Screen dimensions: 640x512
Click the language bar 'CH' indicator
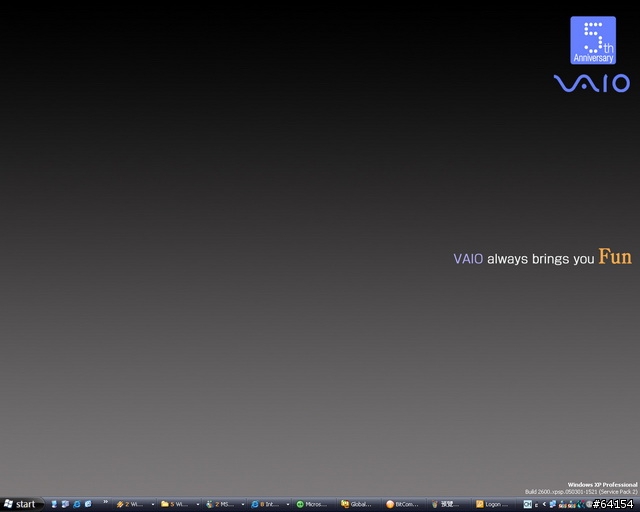click(527, 505)
